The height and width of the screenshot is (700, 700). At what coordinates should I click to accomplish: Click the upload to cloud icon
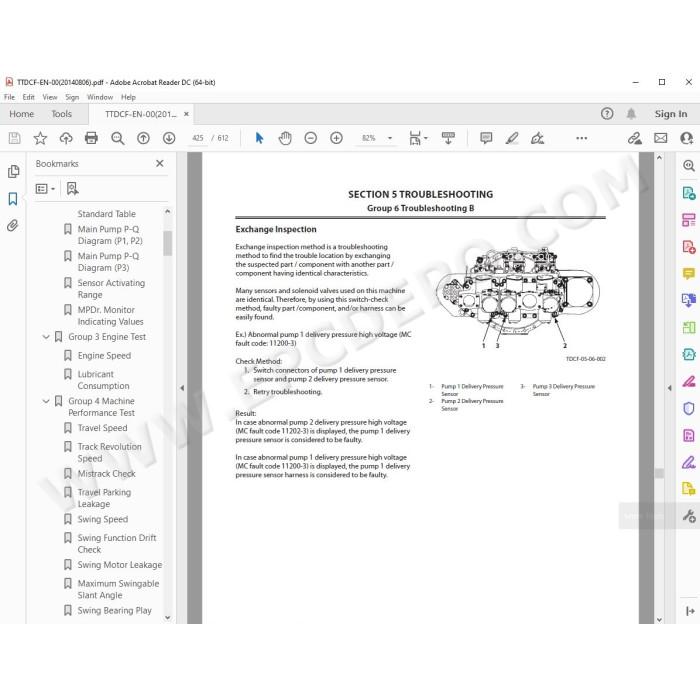coord(66,138)
